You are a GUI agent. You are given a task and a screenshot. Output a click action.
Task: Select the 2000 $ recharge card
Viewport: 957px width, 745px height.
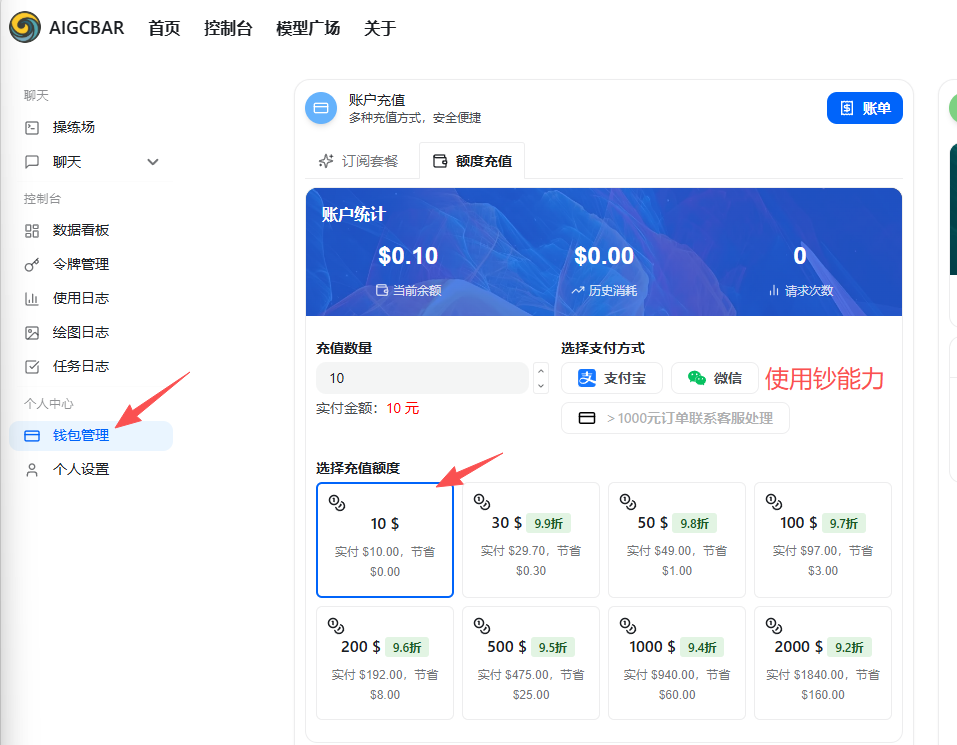click(x=823, y=663)
